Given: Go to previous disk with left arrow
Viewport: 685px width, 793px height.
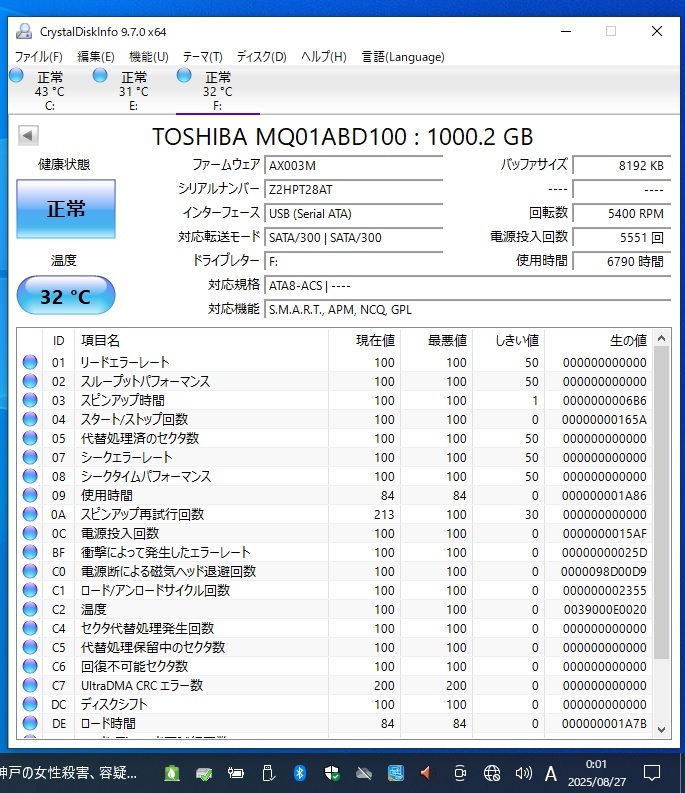Looking at the screenshot, I should [28, 136].
